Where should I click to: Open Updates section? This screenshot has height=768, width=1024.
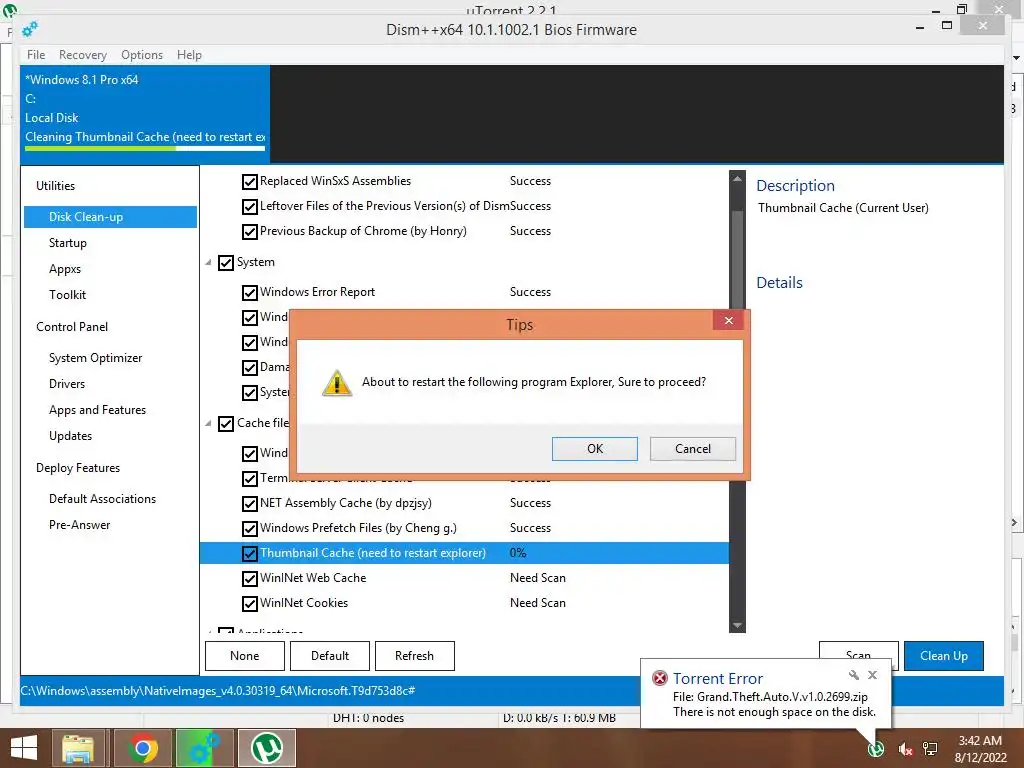coord(71,436)
